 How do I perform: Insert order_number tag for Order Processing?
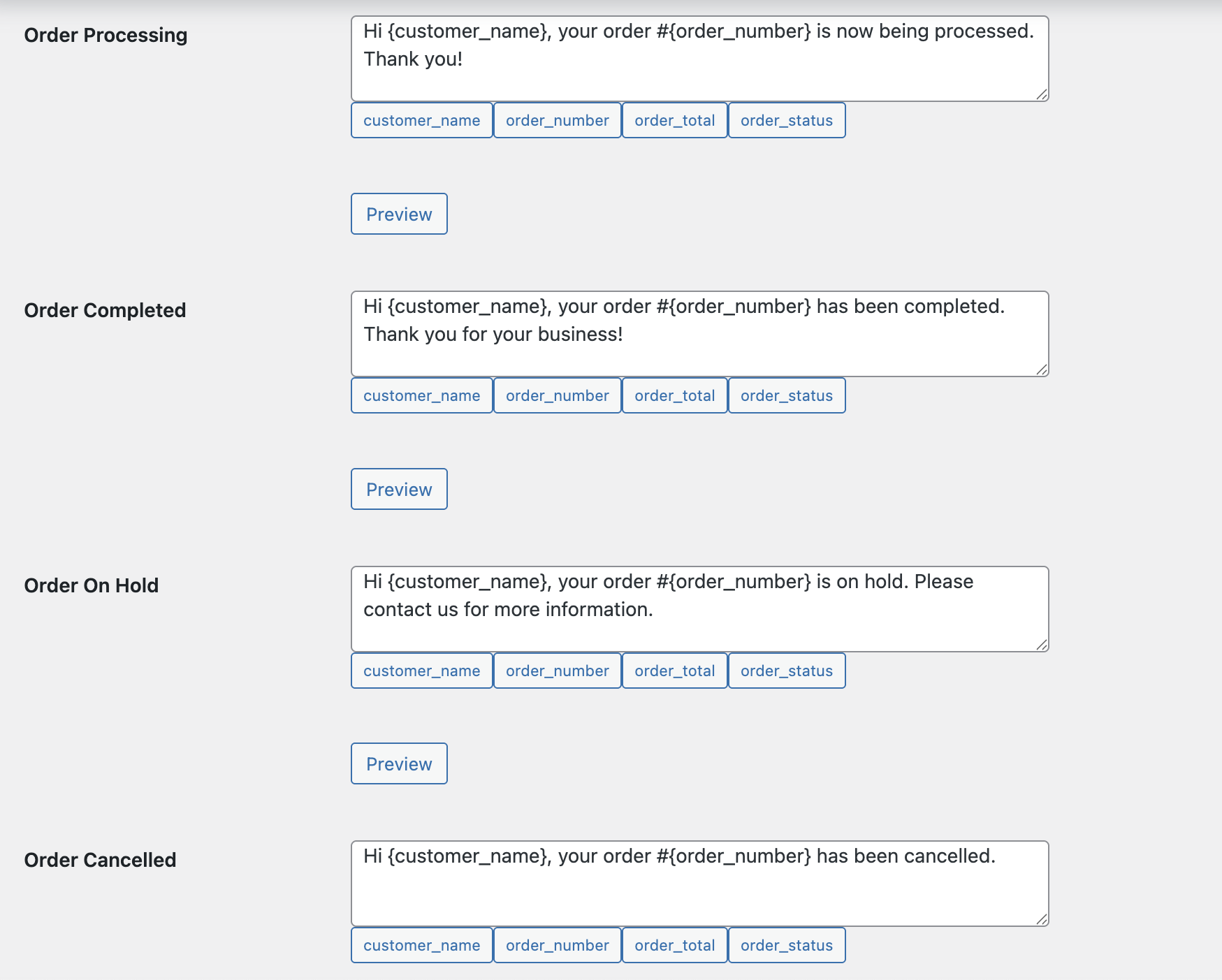point(557,120)
